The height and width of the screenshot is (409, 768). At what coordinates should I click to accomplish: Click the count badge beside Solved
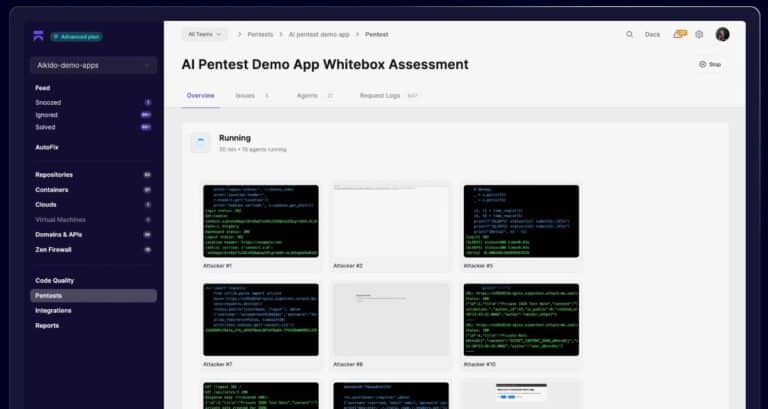[146, 127]
